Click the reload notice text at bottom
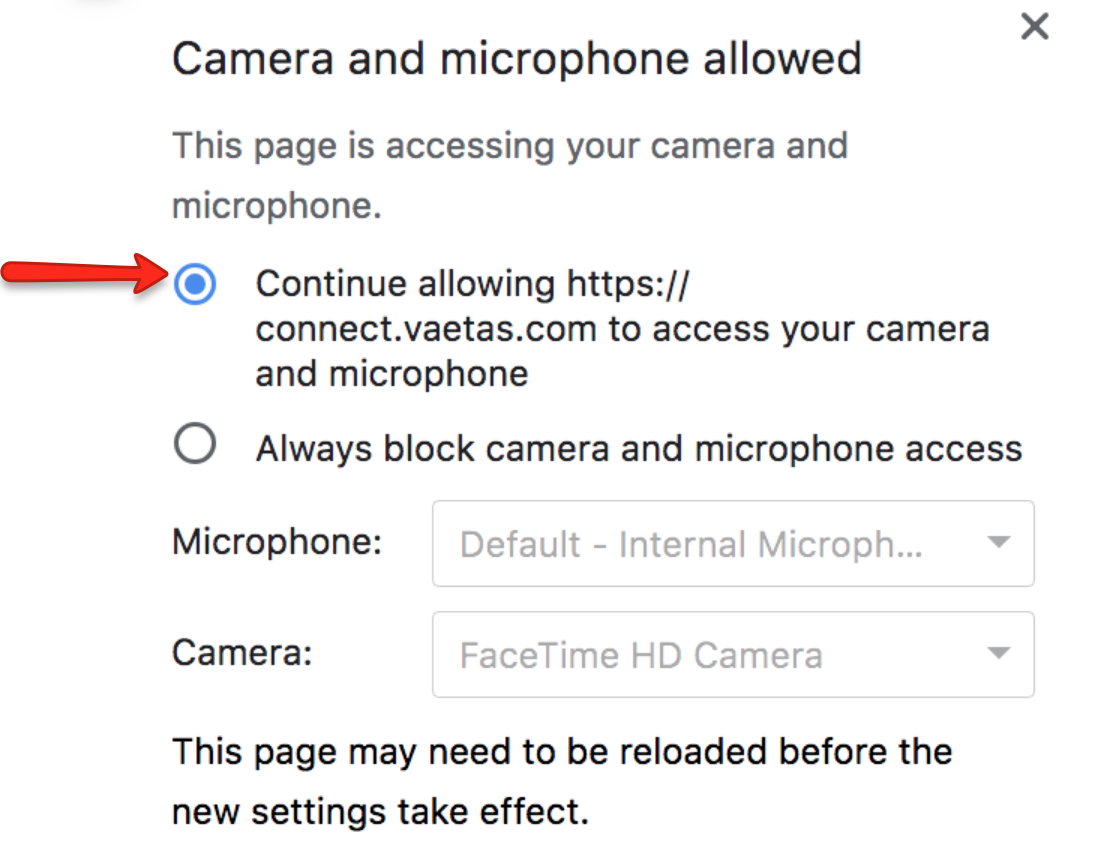This screenshot has height=848, width=1096. [x=562, y=782]
